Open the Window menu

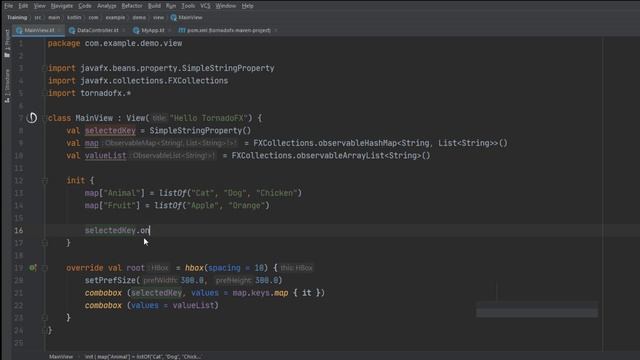226,6
